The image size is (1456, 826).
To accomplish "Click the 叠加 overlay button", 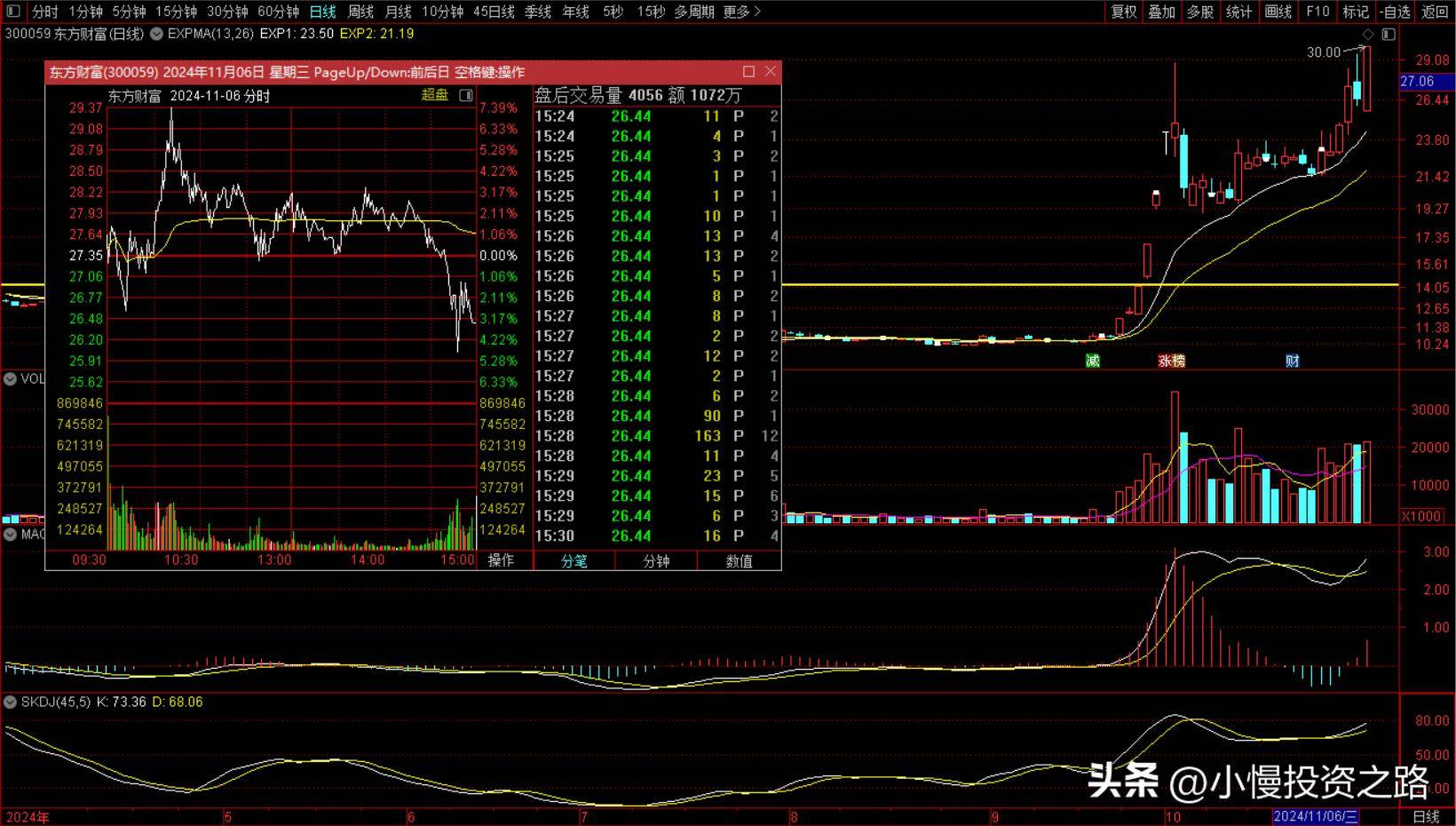I will [x=1162, y=12].
